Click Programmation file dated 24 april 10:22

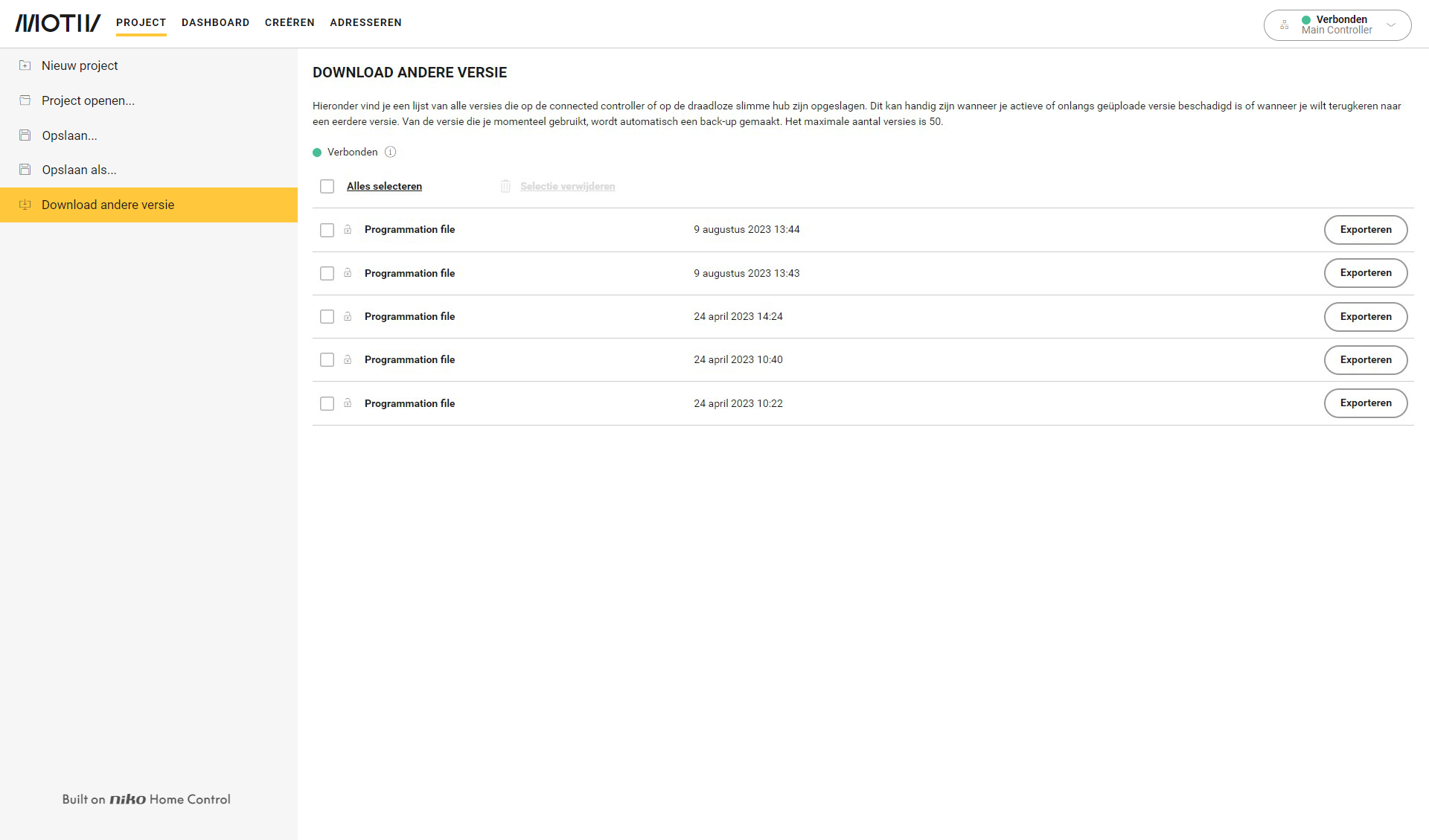point(409,403)
